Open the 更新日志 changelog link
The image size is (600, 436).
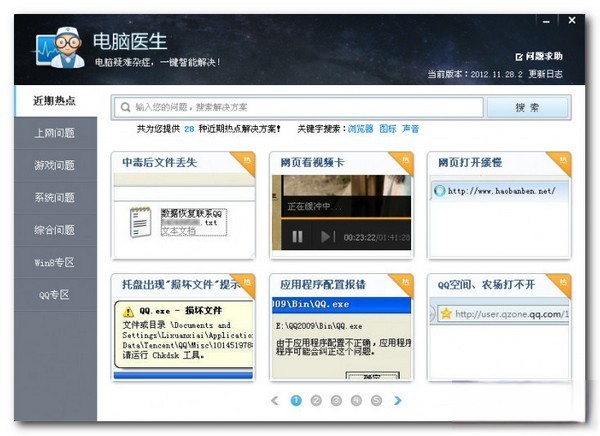545,74
